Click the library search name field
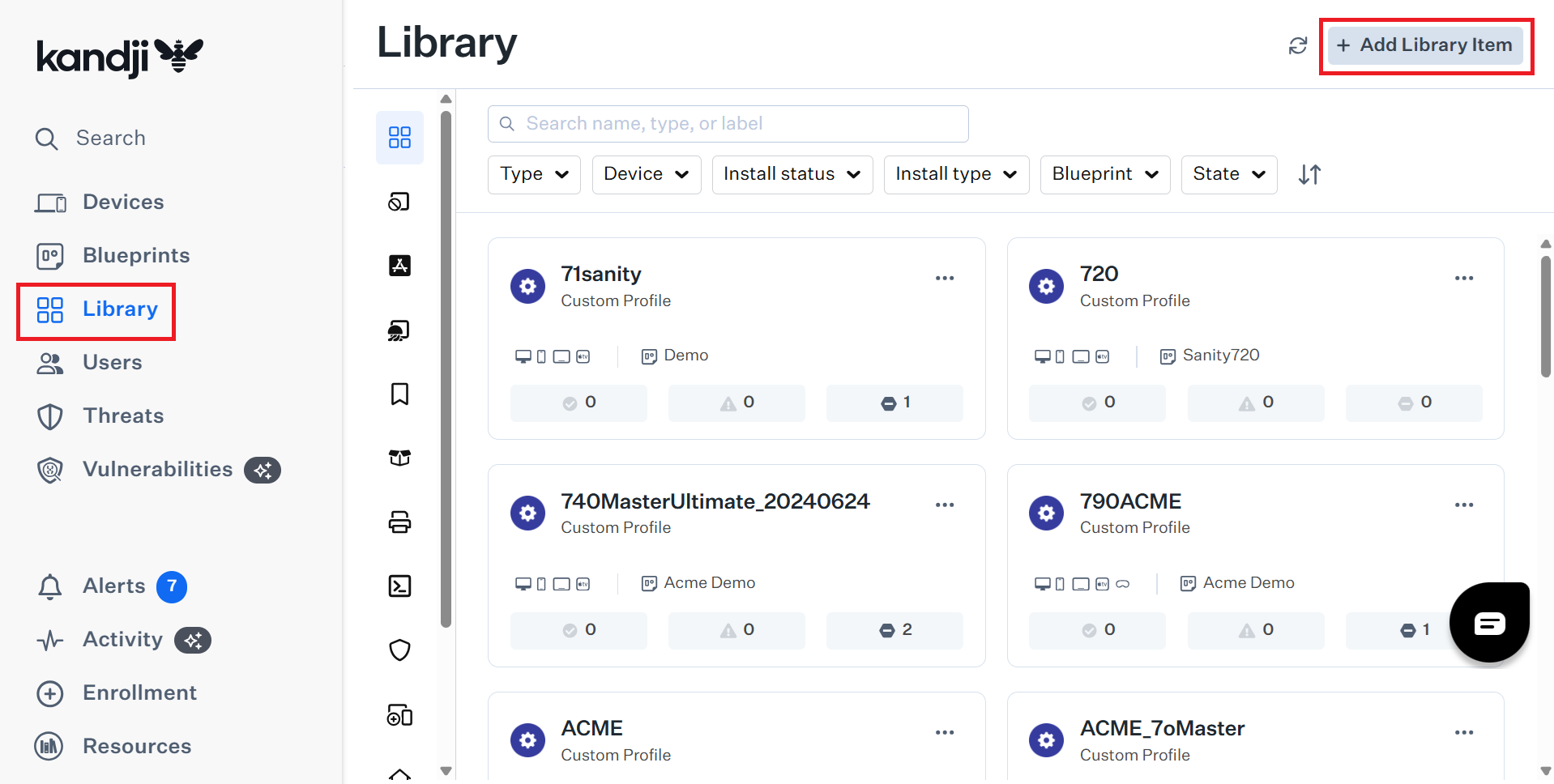Image resolution: width=1554 pixels, height=784 pixels. 728,124
